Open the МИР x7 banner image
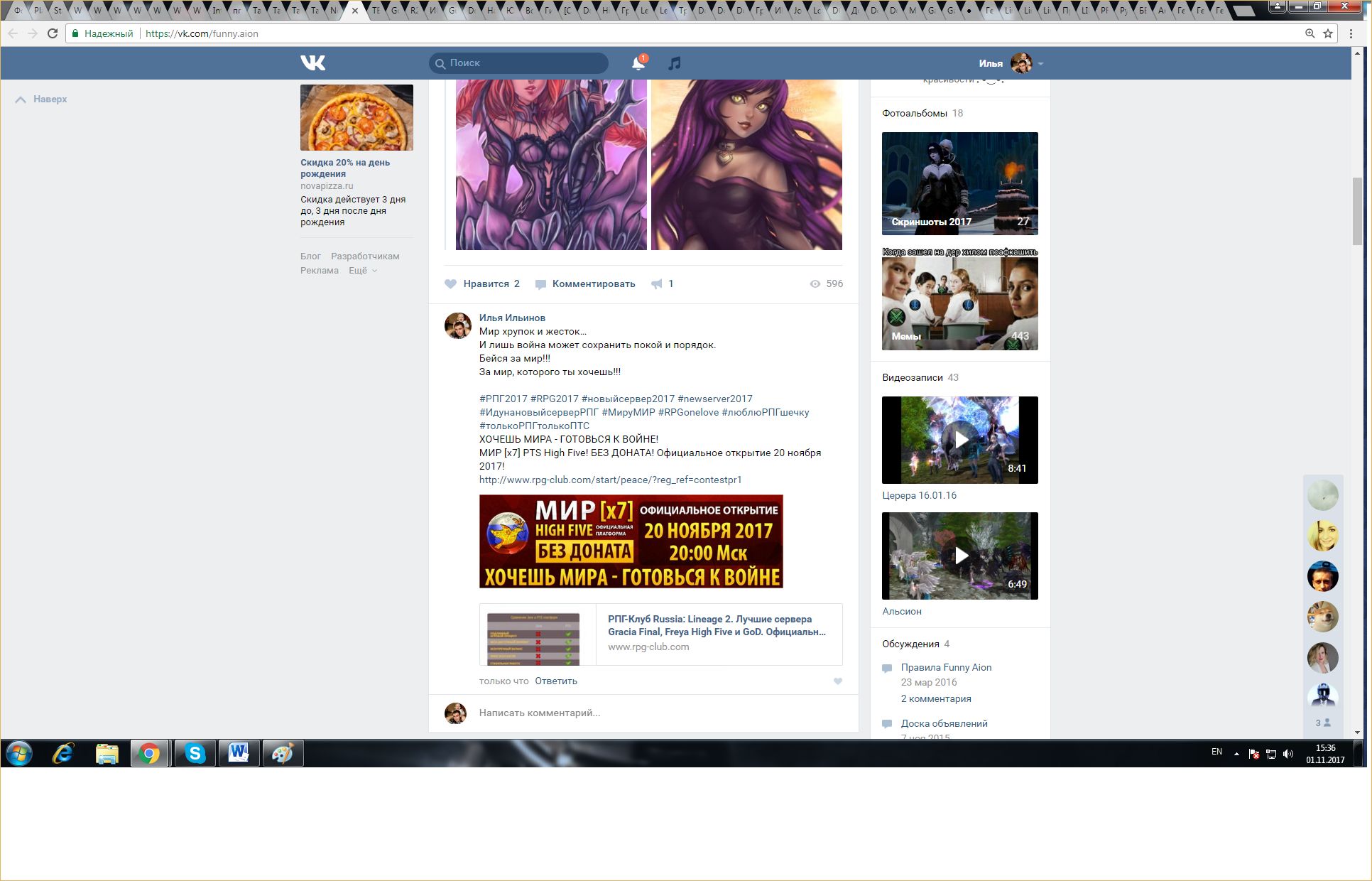This screenshot has width=1372, height=881. [x=631, y=541]
